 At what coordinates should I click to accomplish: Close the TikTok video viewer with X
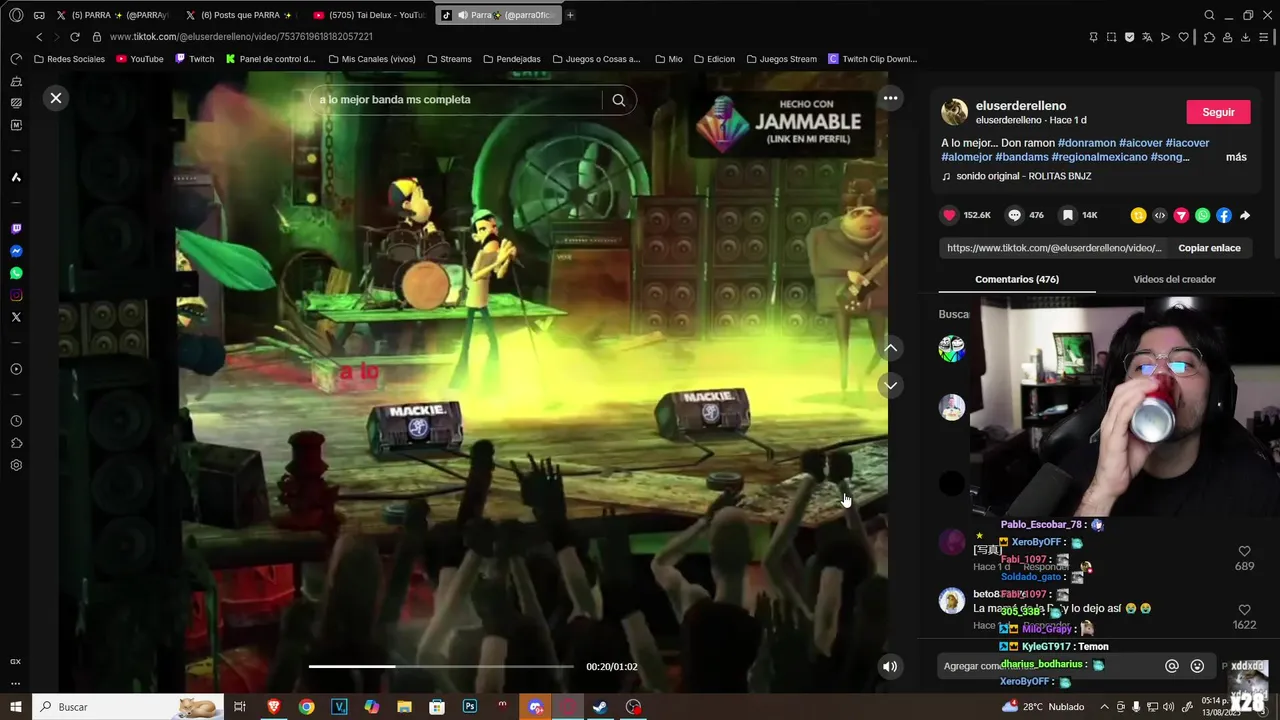[x=56, y=98]
